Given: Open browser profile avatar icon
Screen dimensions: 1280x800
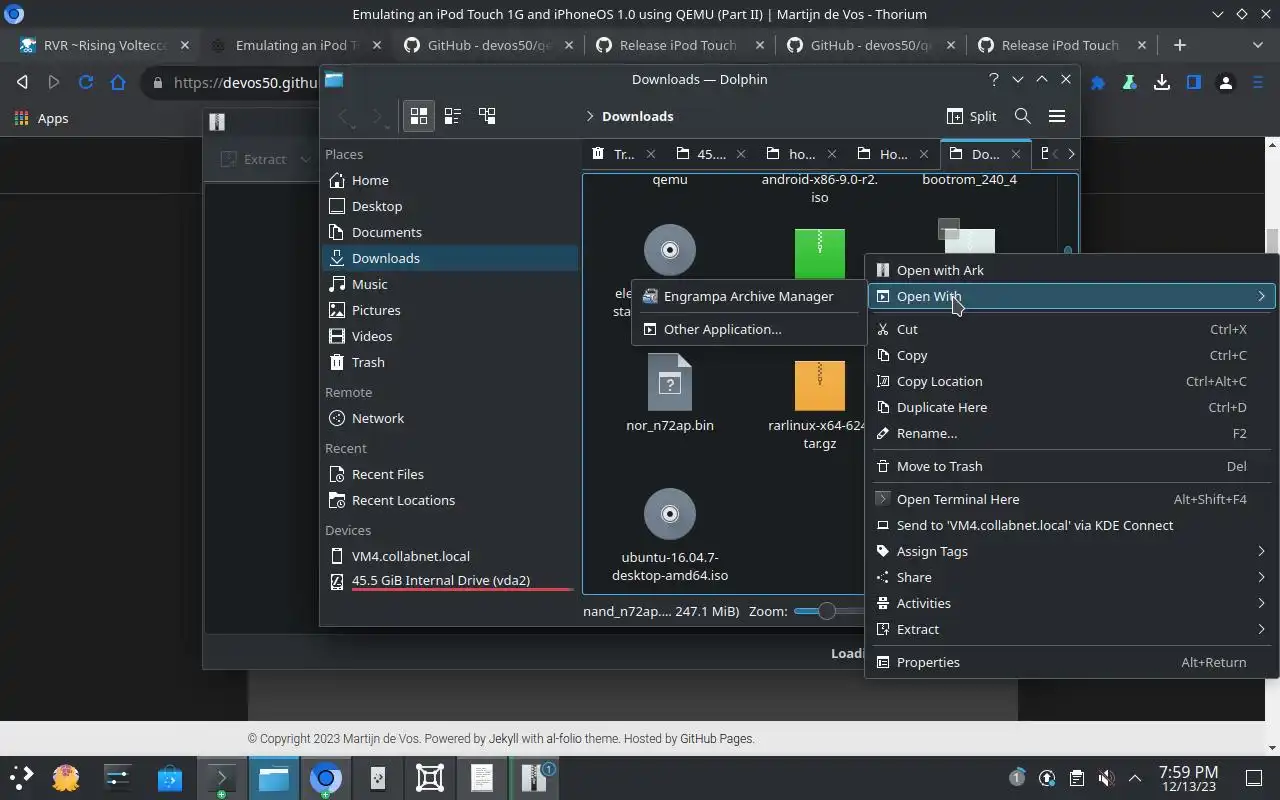Looking at the screenshot, I should [x=1226, y=83].
